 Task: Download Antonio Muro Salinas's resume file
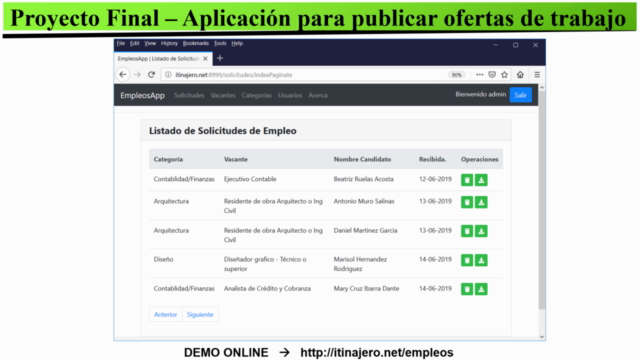(481, 202)
